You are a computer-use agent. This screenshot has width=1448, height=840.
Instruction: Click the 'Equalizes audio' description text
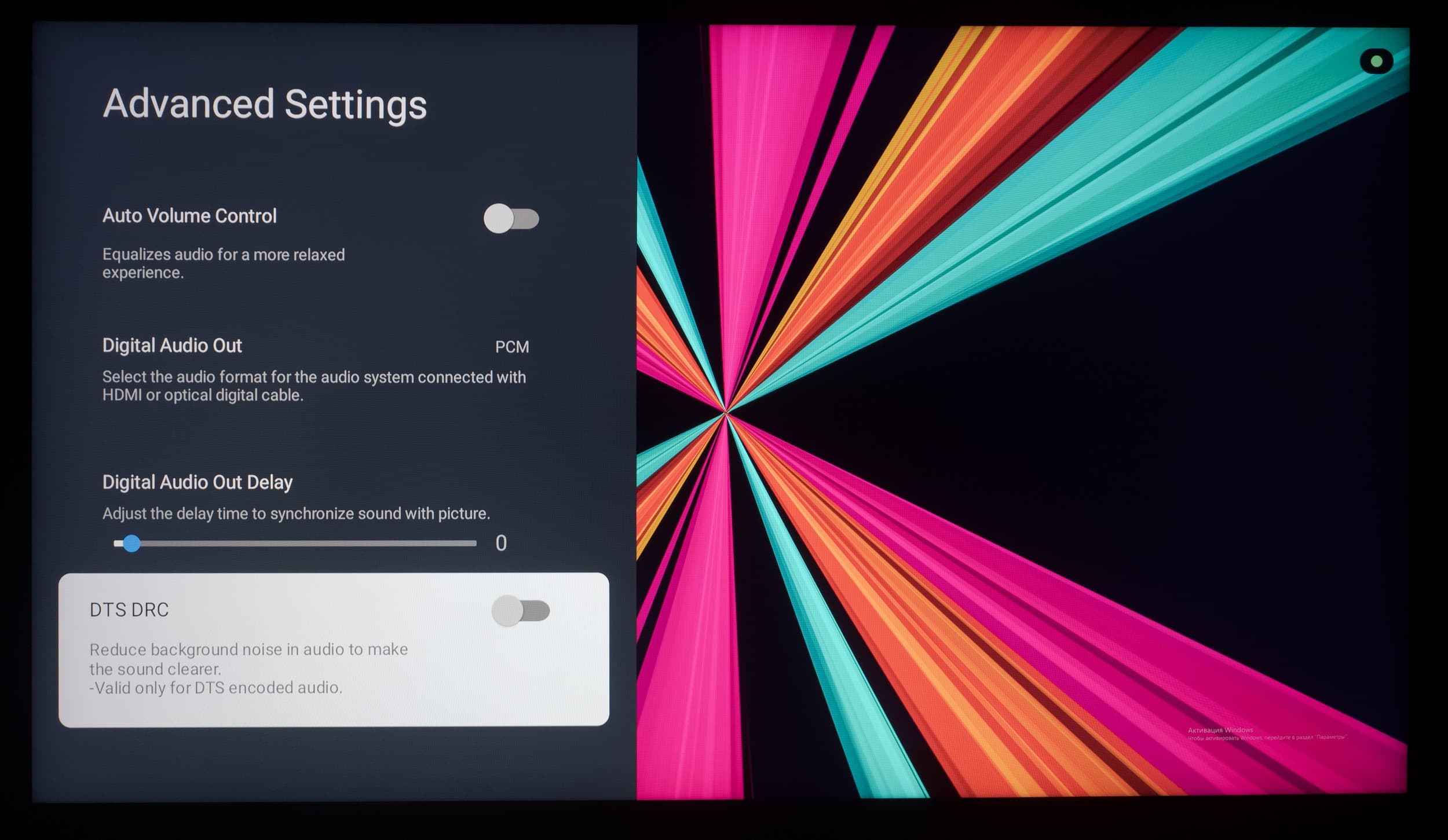click(x=223, y=263)
